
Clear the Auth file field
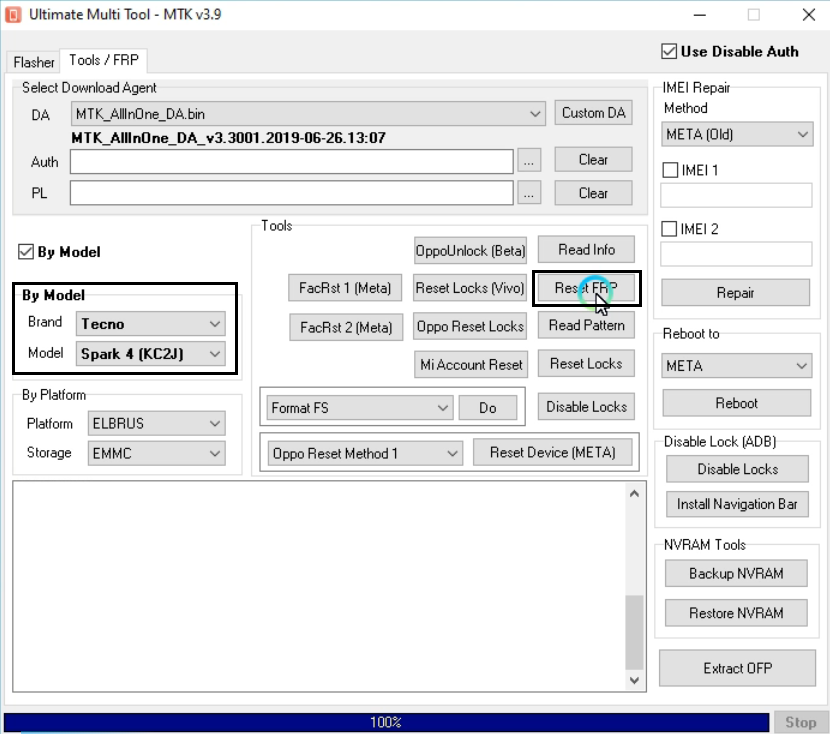pos(593,159)
